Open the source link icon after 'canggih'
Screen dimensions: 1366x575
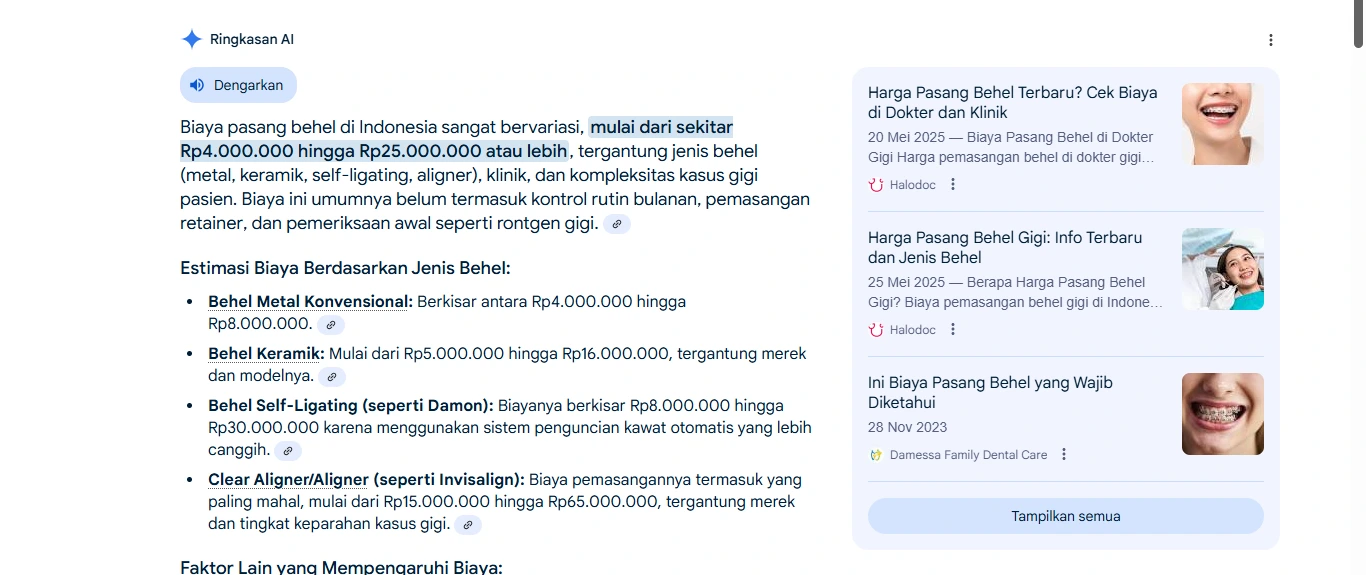coord(288,451)
